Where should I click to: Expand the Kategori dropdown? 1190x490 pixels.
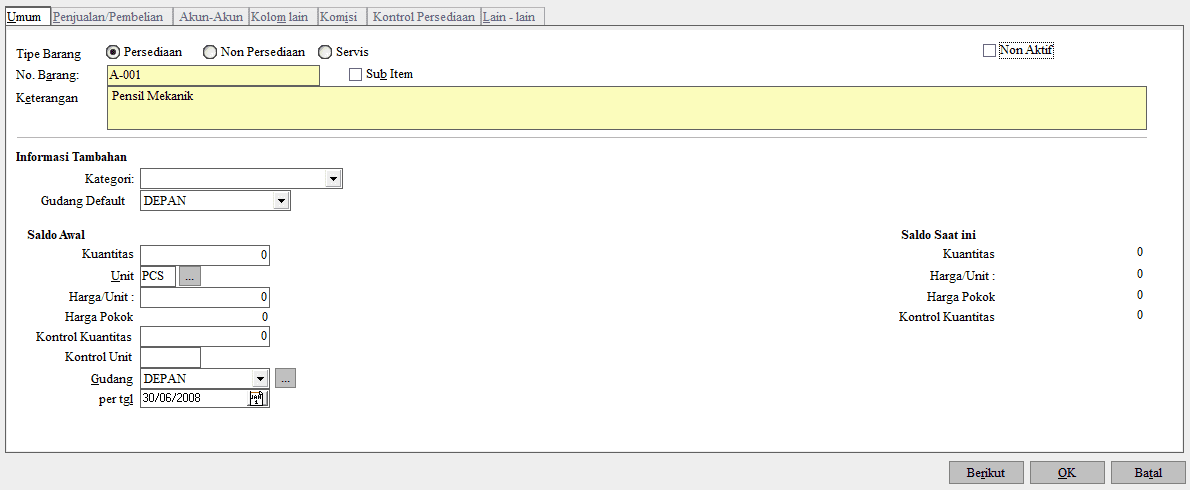click(x=333, y=179)
